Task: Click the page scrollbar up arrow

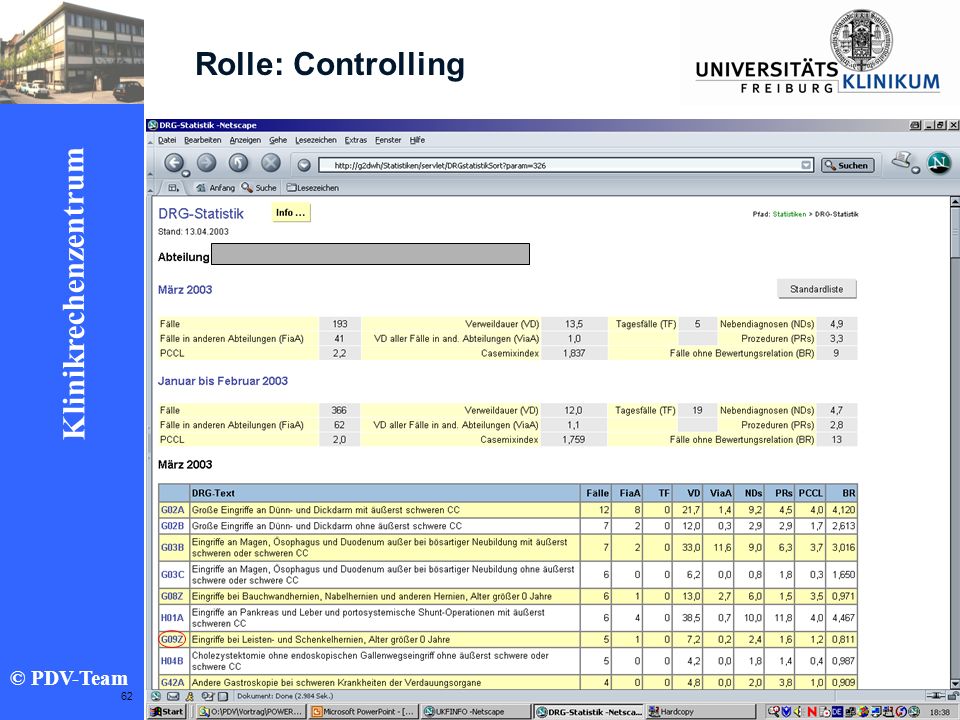Action: [x=954, y=201]
